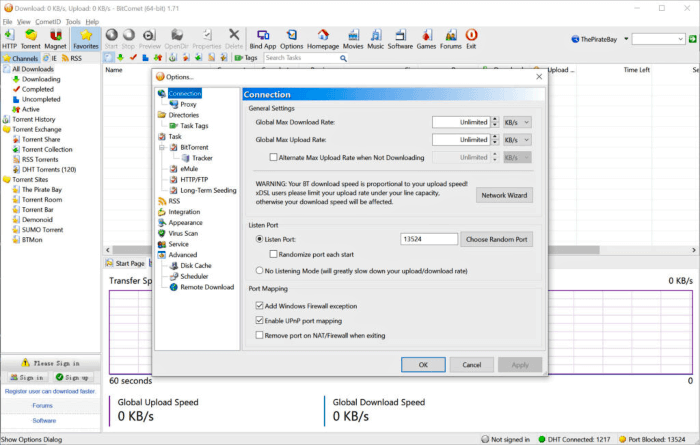Switch to the IE sidebar tab

tap(50, 58)
